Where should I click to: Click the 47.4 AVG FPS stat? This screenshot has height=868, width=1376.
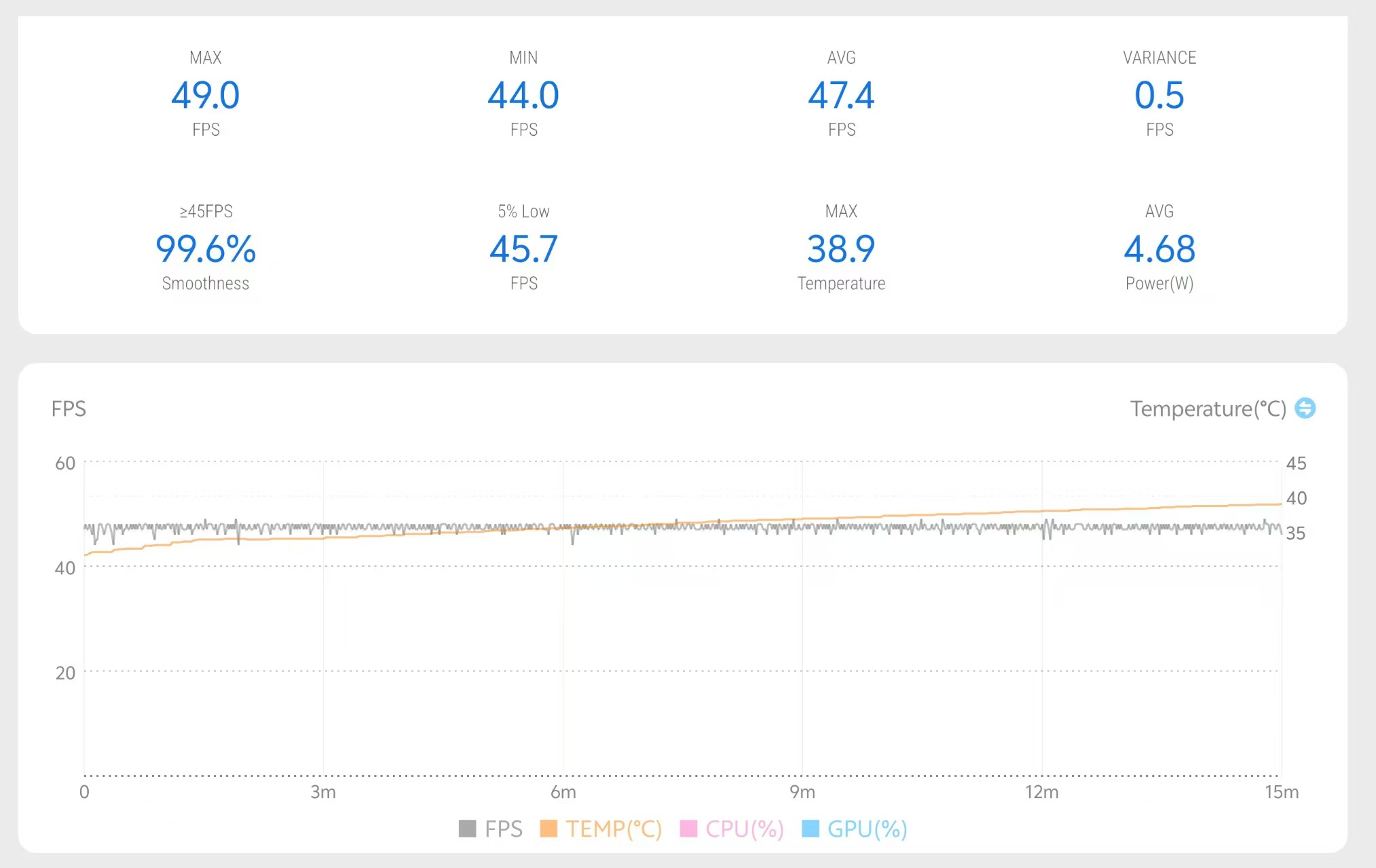(x=841, y=95)
